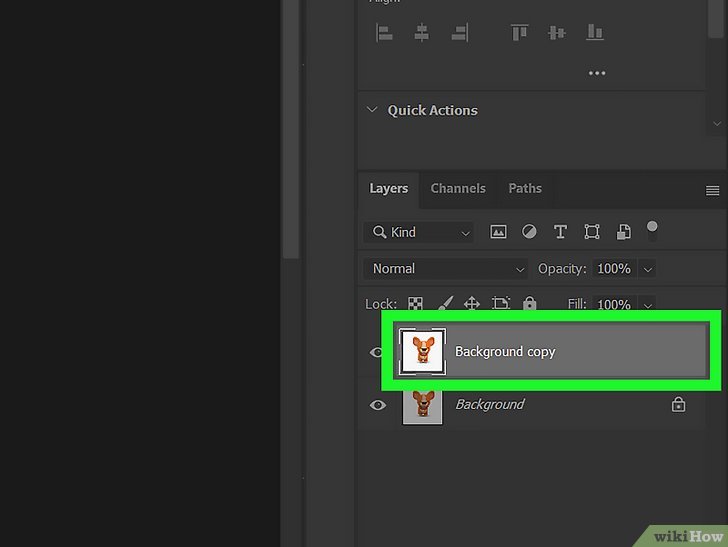Align bottom edges icon
The width and height of the screenshot is (728, 547).
click(x=595, y=33)
